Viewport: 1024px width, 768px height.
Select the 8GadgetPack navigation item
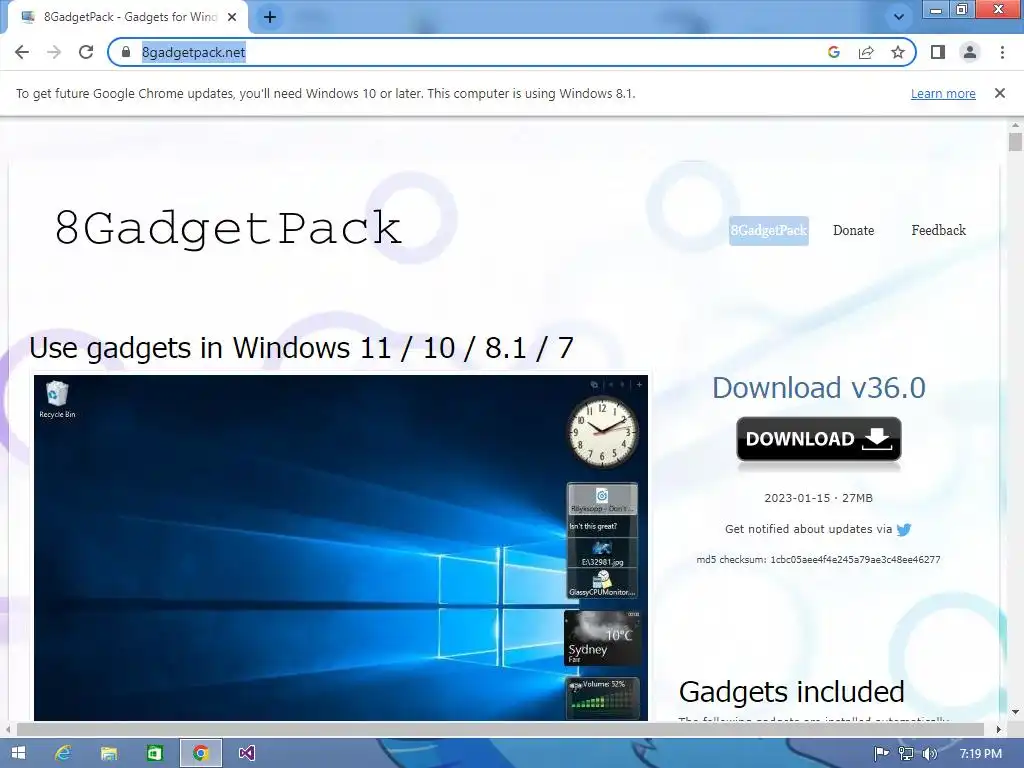[769, 231]
